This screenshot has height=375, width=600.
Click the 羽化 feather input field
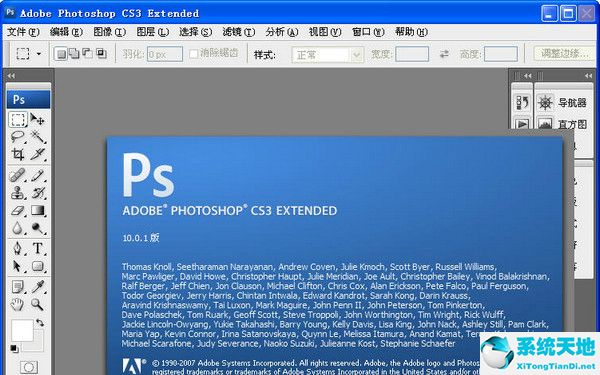coord(165,54)
